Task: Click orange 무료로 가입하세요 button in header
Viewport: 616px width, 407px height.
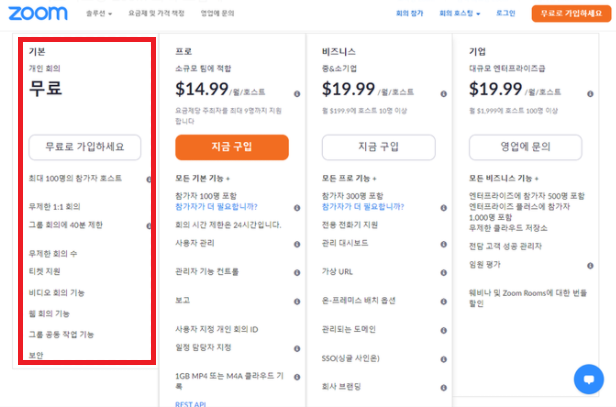Action: (x=571, y=13)
